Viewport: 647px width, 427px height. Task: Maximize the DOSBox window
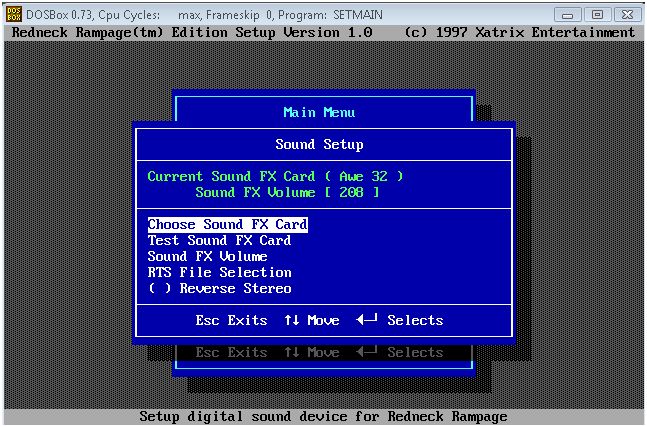pyautogui.click(x=597, y=15)
